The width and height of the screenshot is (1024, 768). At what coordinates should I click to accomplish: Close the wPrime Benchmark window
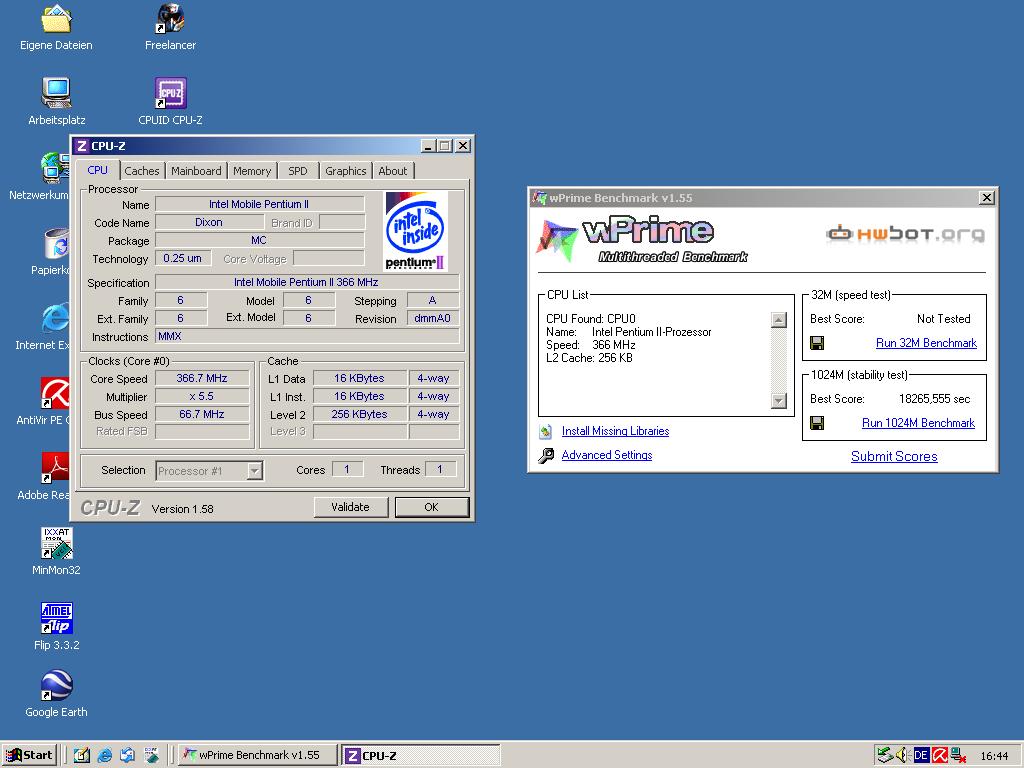[x=987, y=197]
